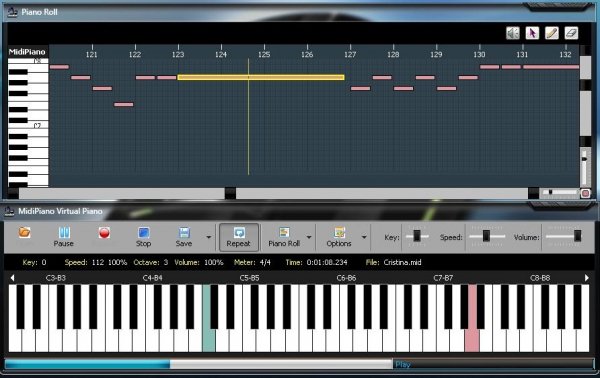Toggle the speaker preview icon in Piano Roll
Image resolution: width=600 pixels, height=378 pixels.
click(513, 33)
